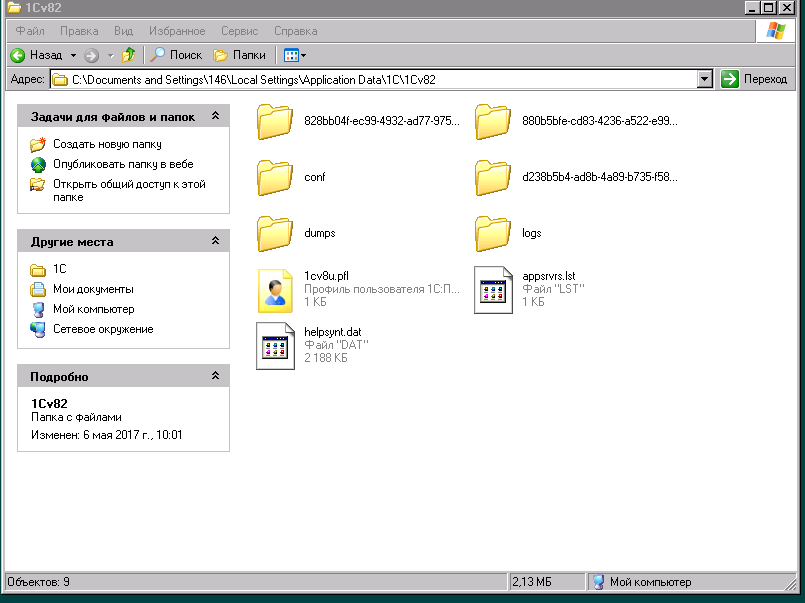
Task: Collapse the file and folder tasks panel
Action: click(215, 117)
